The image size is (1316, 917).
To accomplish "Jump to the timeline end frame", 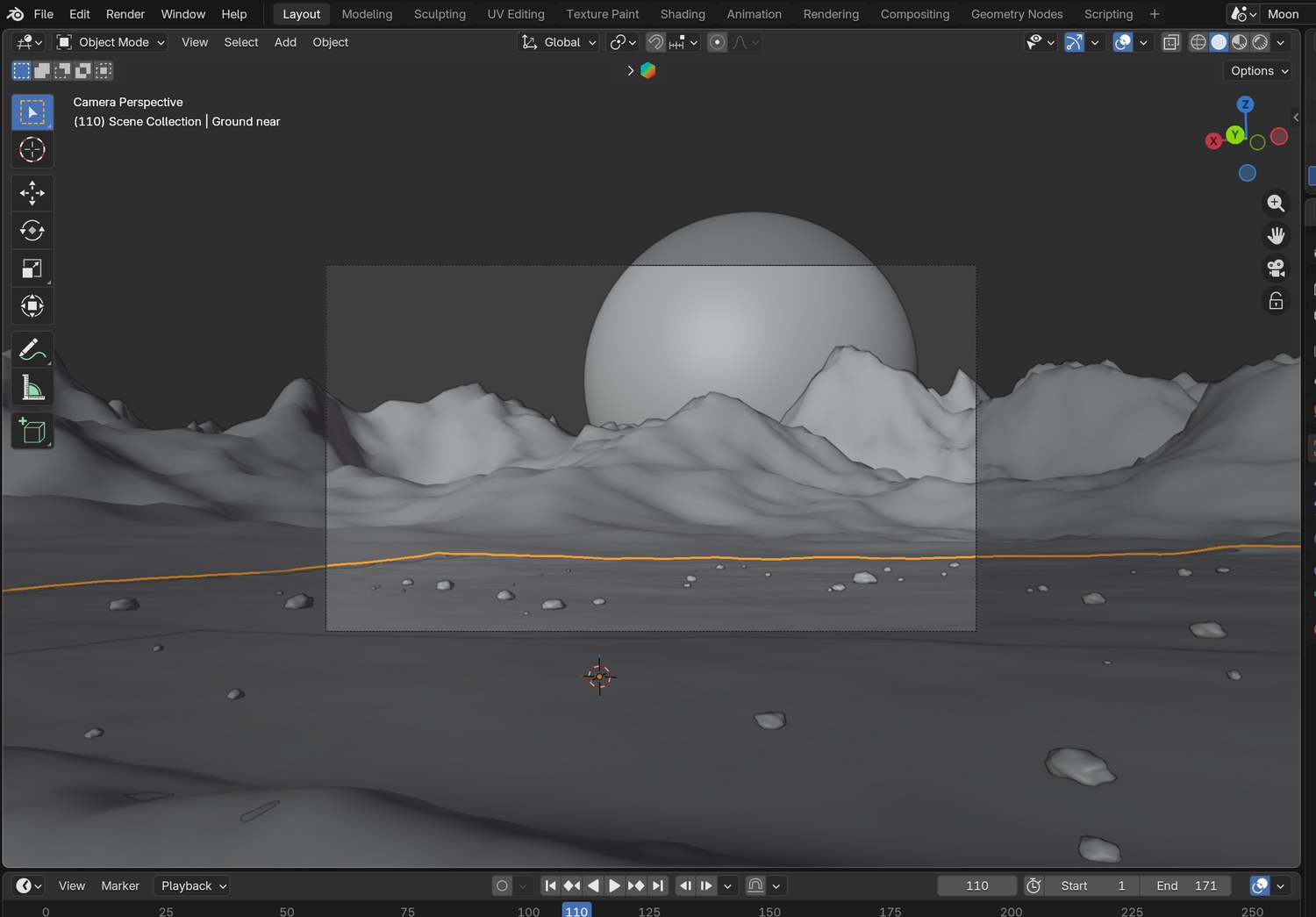I will (x=658, y=886).
